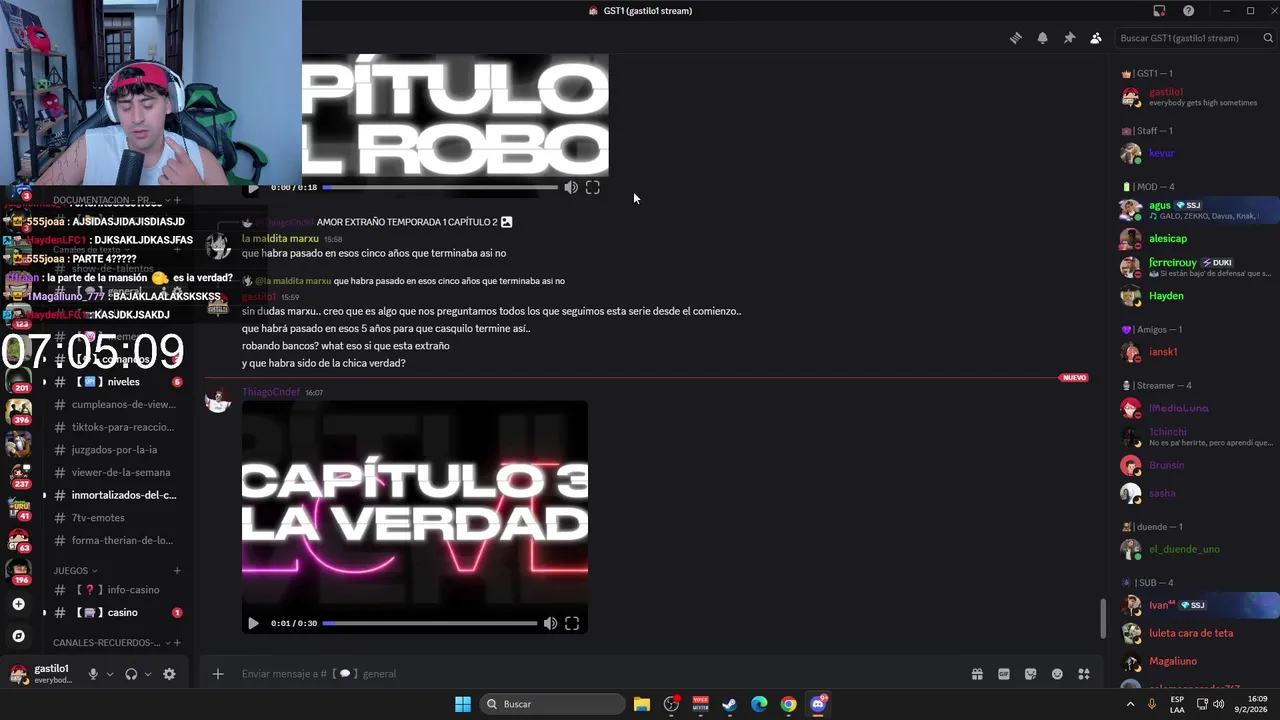Open the gift Nitro icon

977,674
